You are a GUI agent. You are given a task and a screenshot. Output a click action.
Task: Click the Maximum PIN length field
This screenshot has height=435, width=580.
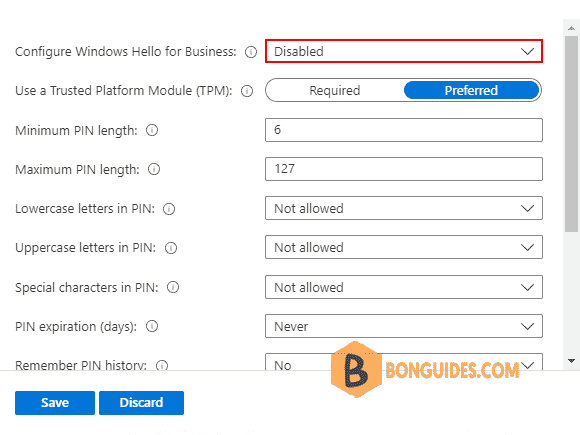(x=404, y=169)
